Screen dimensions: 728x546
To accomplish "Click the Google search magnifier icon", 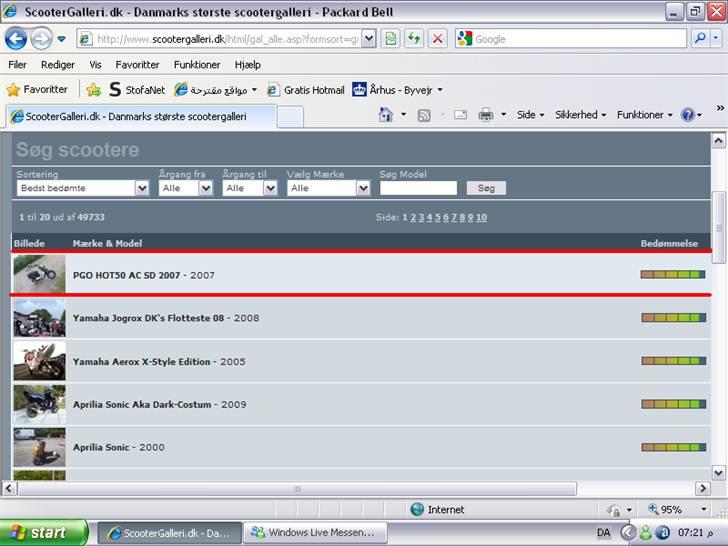I will point(700,39).
